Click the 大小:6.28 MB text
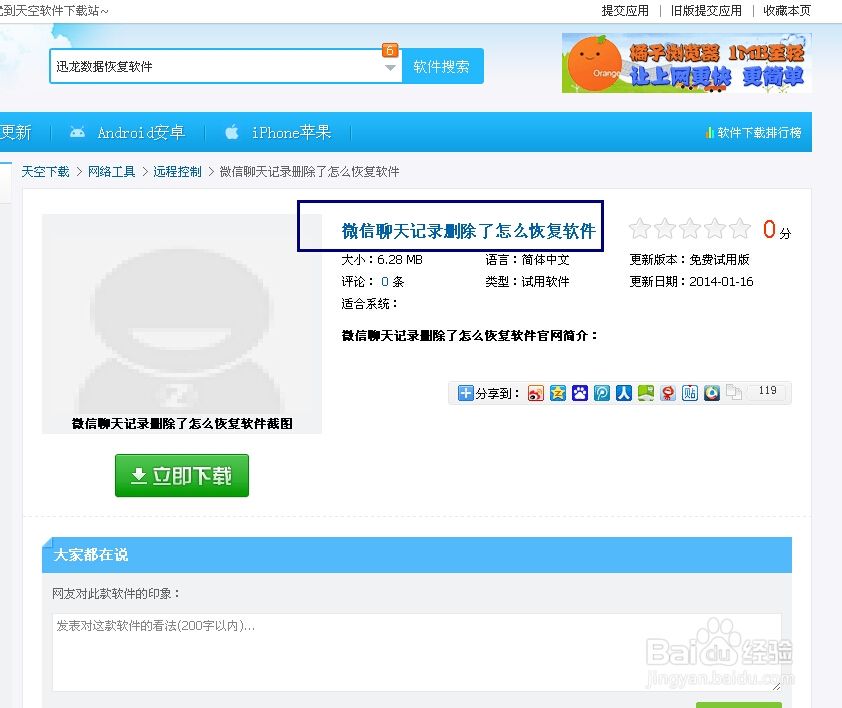The width and height of the screenshot is (842, 708). (382, 259)
